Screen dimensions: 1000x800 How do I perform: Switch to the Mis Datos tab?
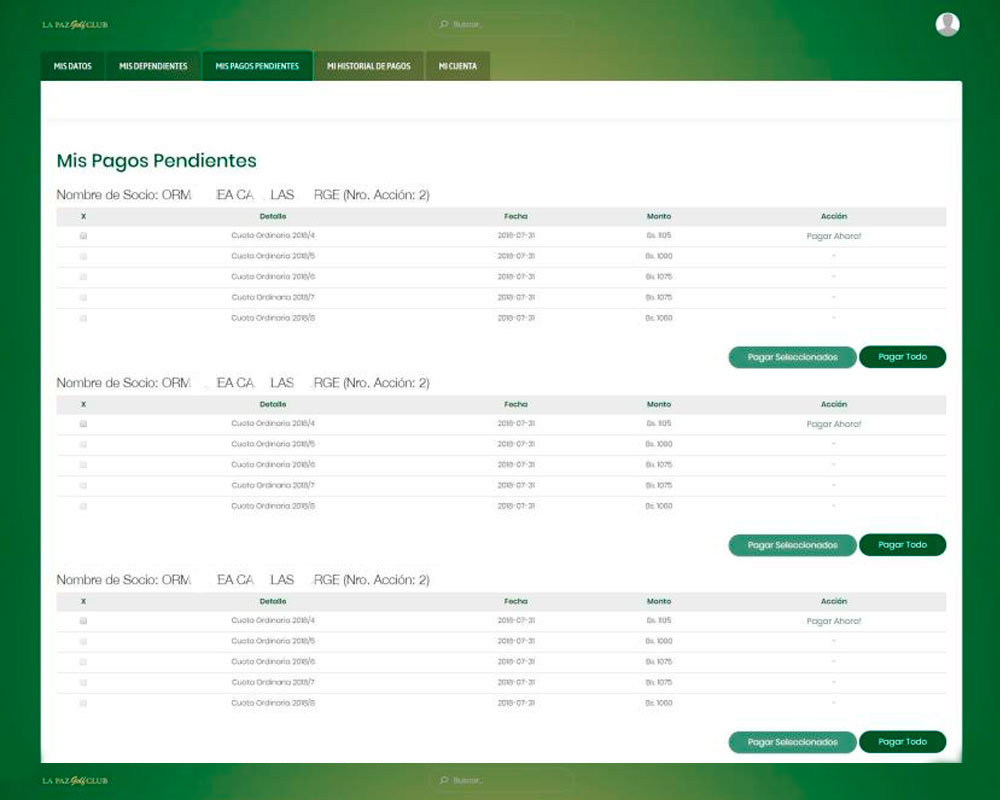pyautogui.click(x=73, y=66)
